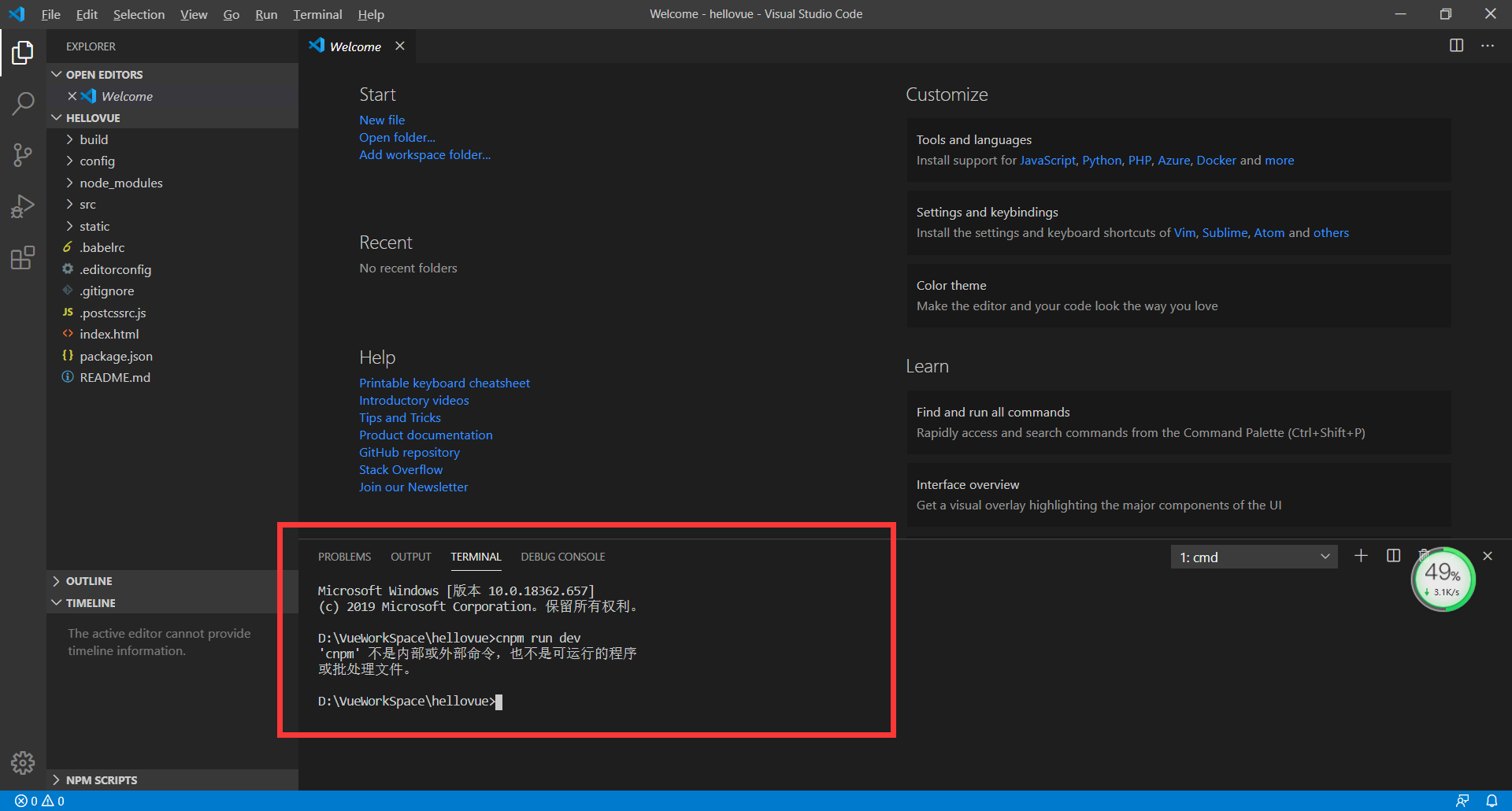Viewport: 1512px width, 811px height.
Task: Click Add workspace folder... link
Action: 424,154
